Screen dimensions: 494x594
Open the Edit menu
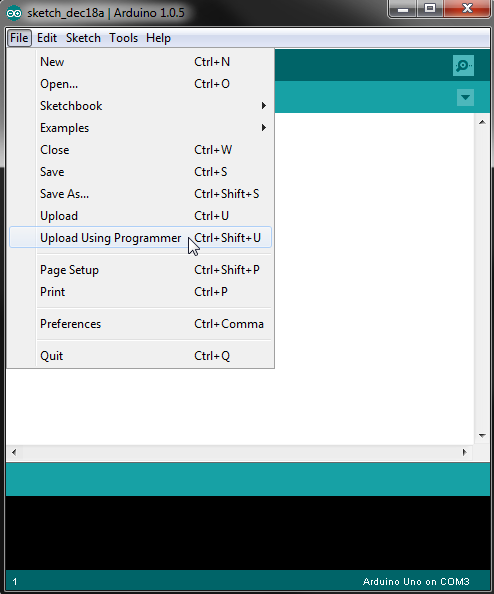coord(47,38)
